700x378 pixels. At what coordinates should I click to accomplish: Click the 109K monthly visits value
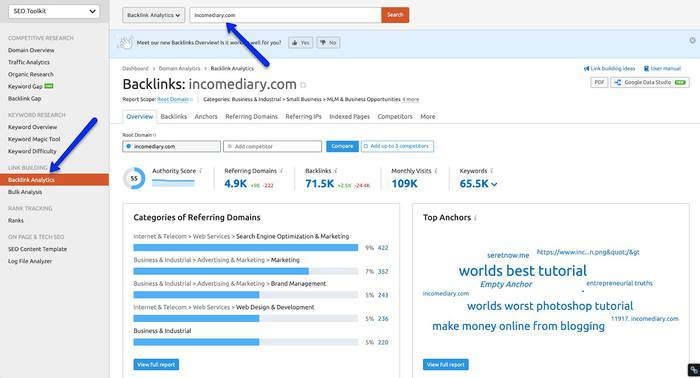click(x=404, y=184)
